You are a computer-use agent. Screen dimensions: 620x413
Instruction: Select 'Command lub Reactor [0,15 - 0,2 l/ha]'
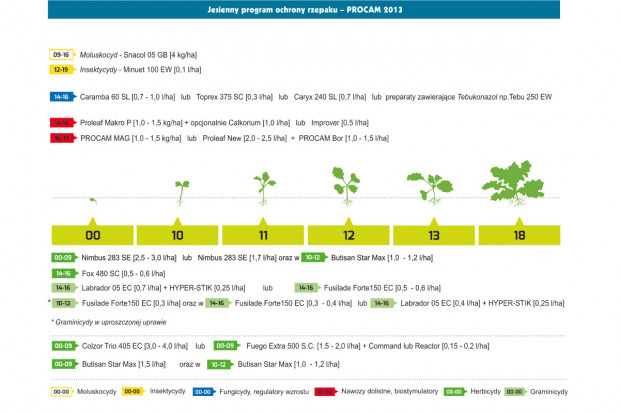[429, 346]
